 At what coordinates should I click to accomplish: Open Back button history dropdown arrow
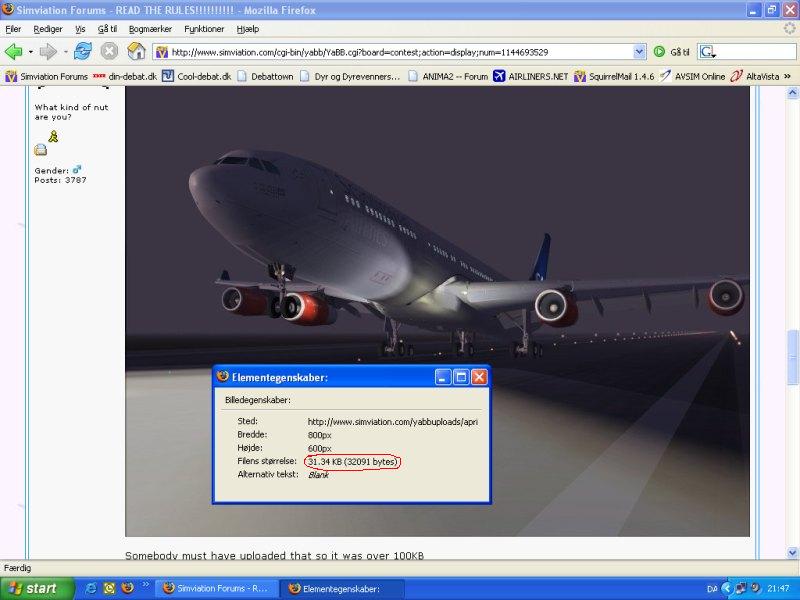pyautogui.click(x=31, y=52)
